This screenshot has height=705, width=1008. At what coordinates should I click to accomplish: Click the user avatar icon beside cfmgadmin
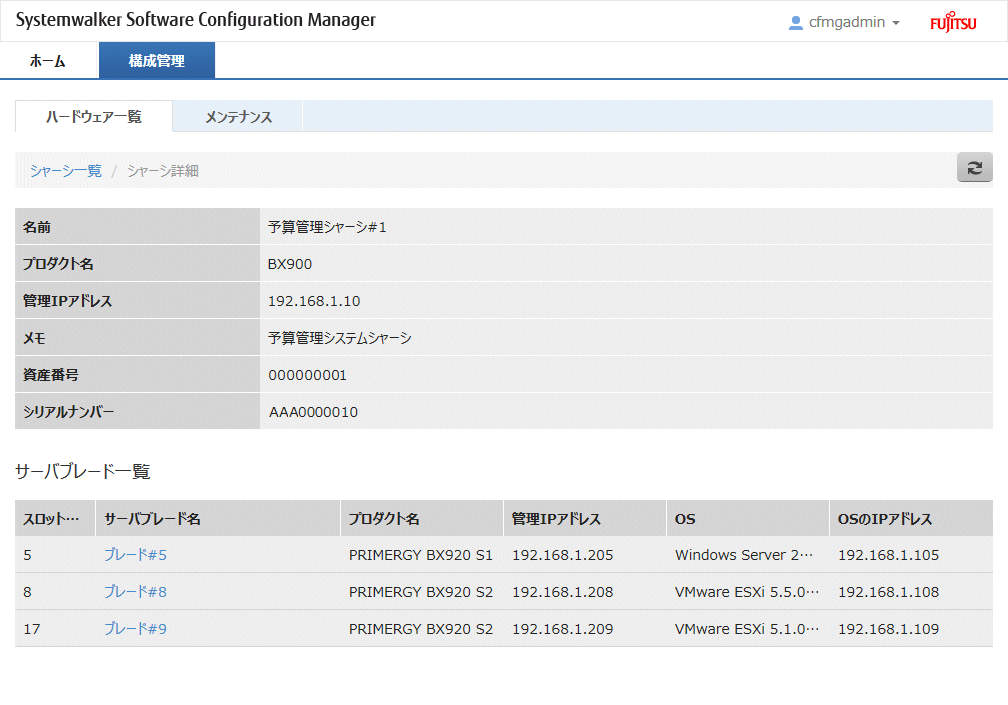click(795, 22)
